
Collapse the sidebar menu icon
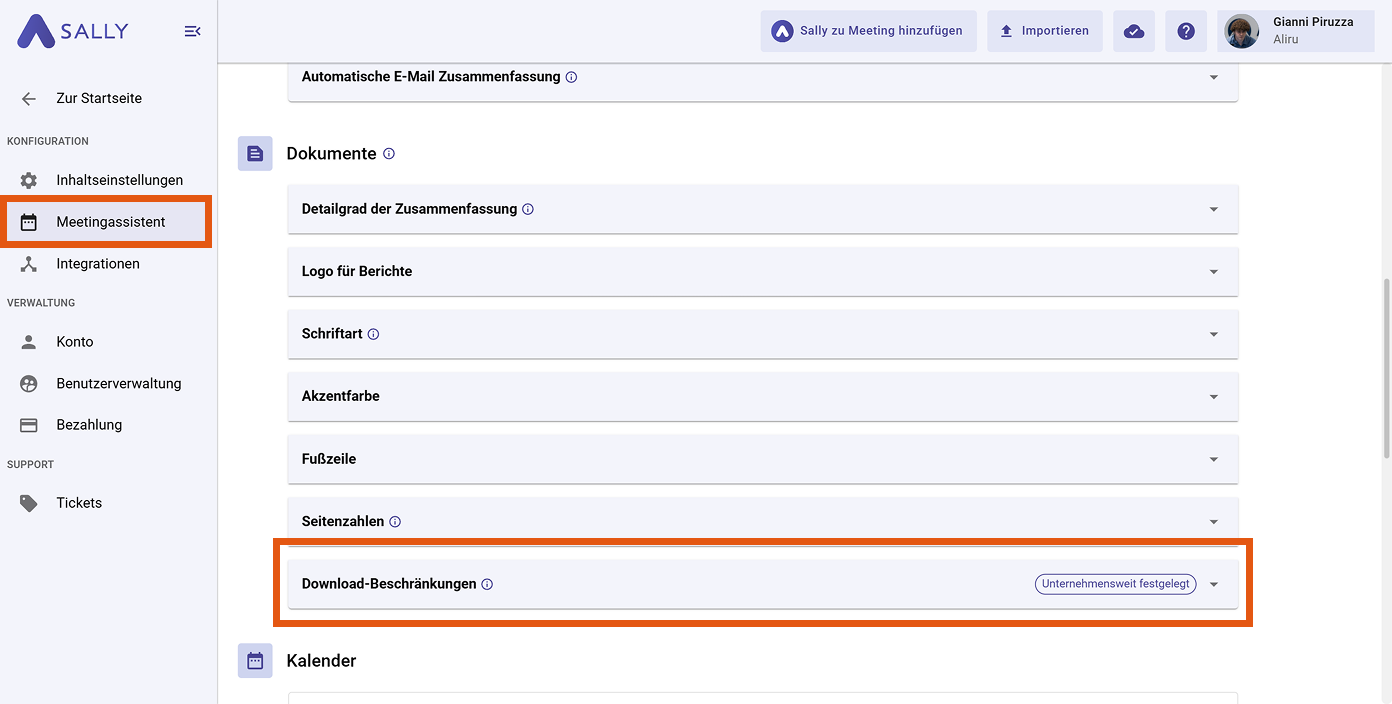pyautogui.click(x=193, y=32)
